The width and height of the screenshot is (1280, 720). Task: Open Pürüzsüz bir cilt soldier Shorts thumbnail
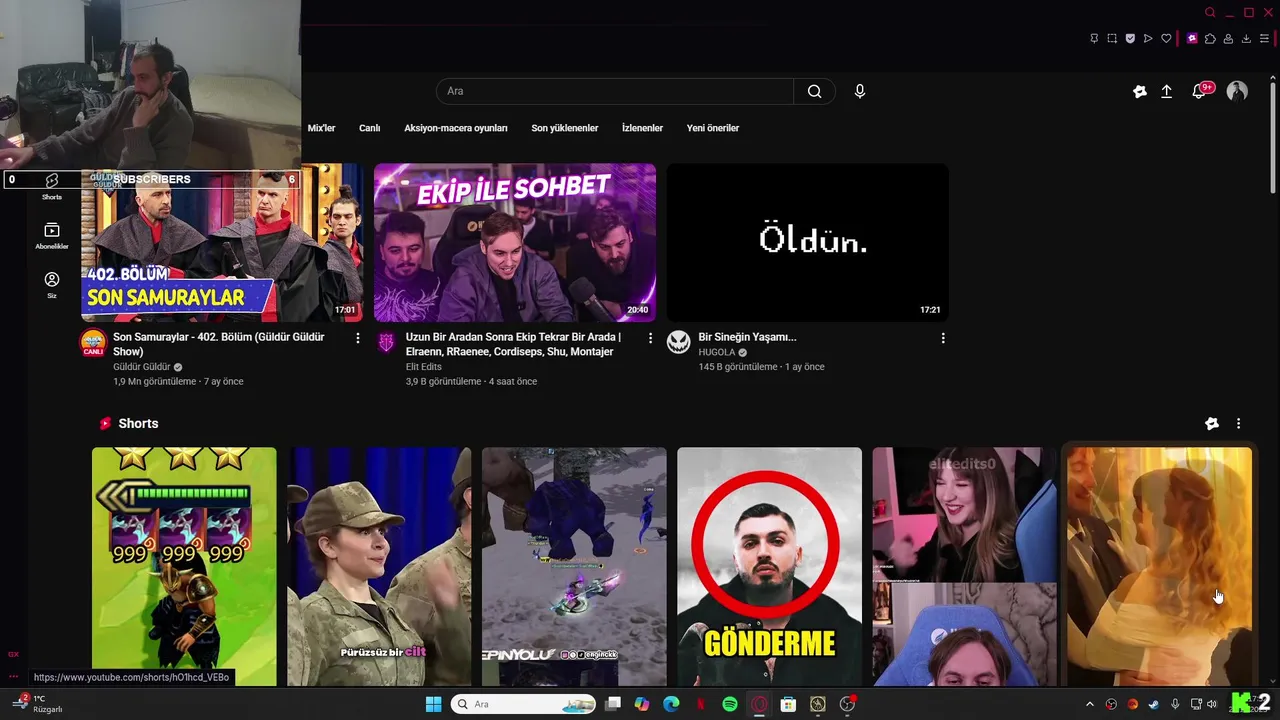click(379, 567)
